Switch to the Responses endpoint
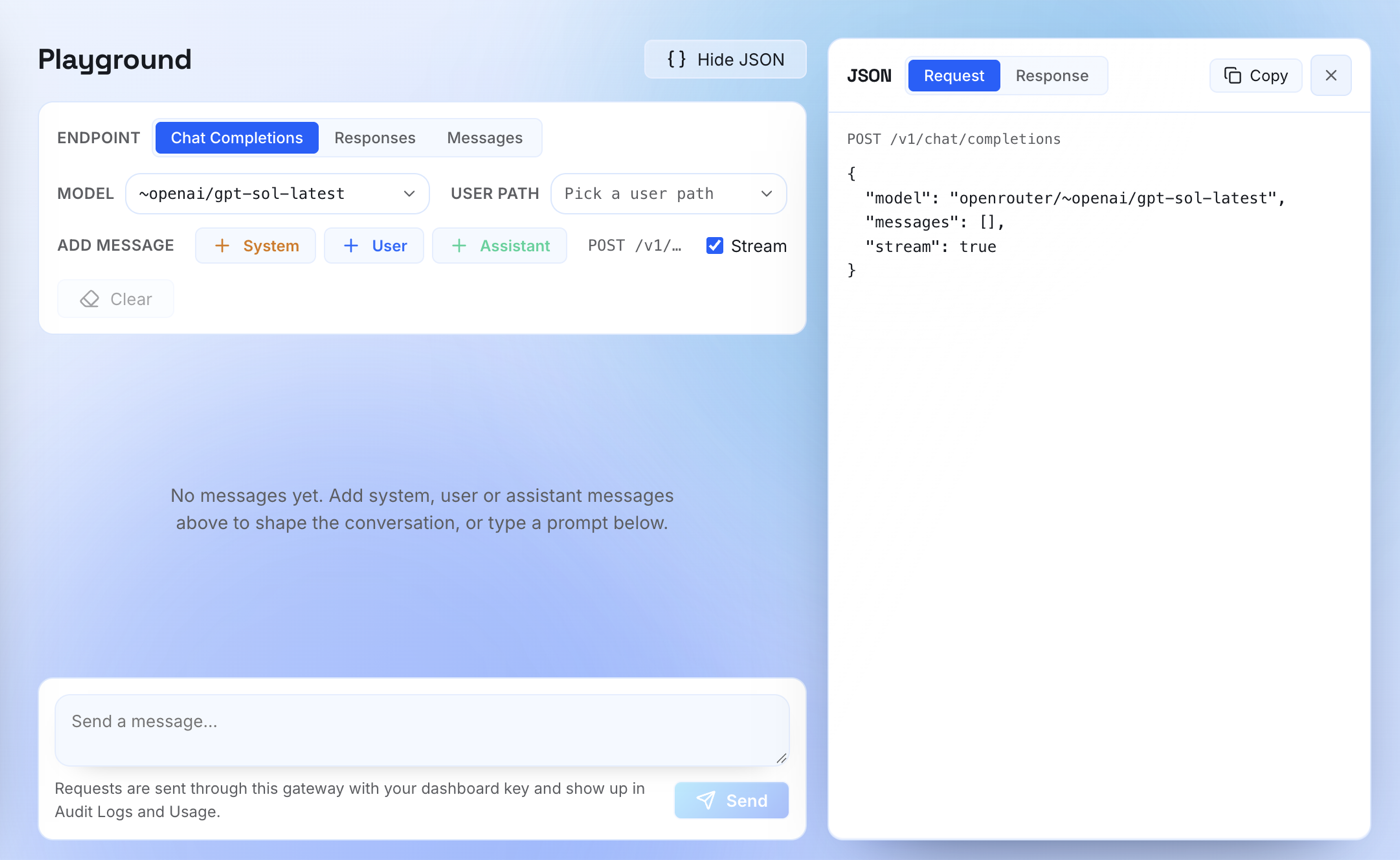This screenshot has width=1400, height=860. click(375, 138)
